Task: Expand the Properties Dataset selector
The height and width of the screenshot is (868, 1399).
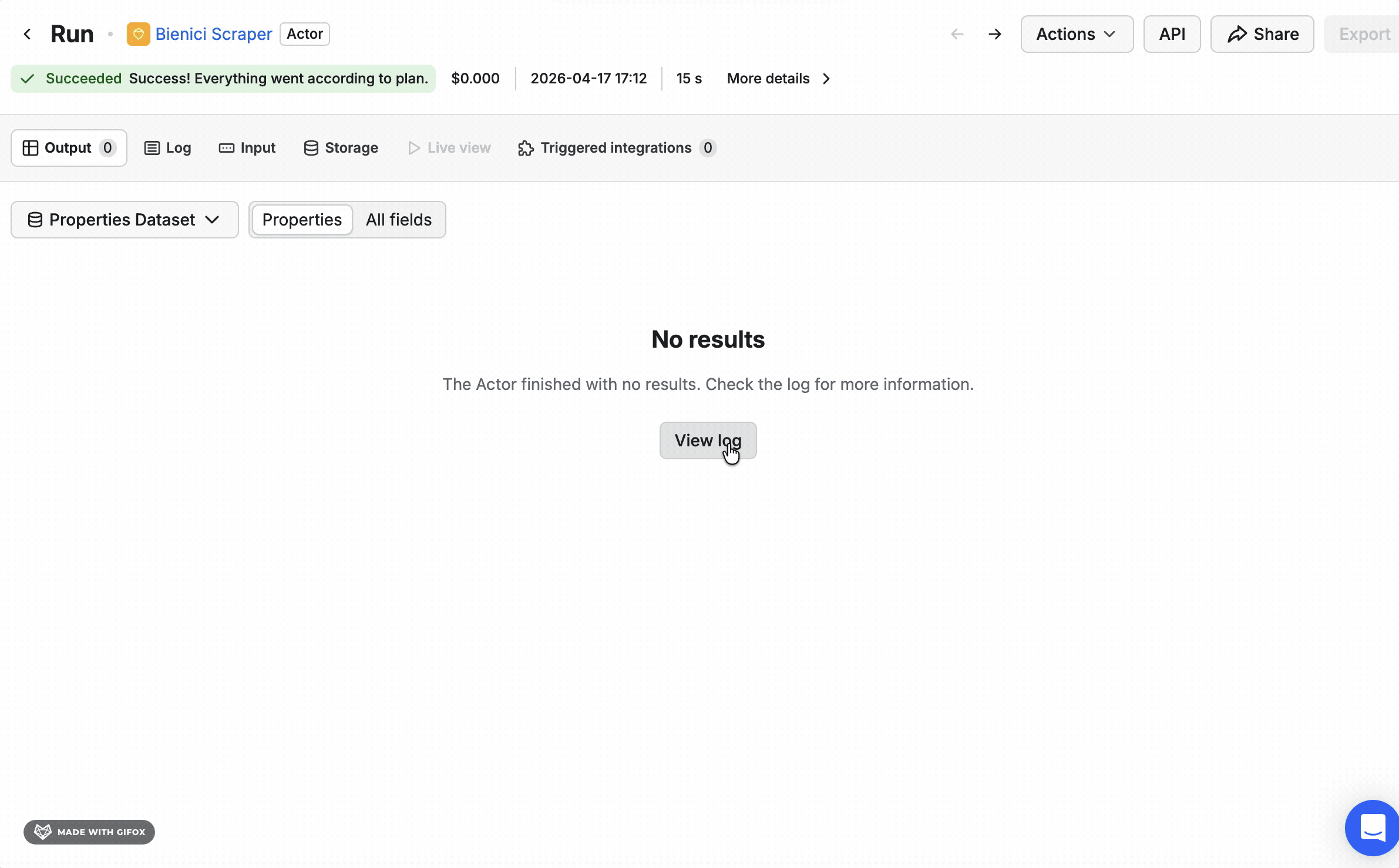Action: click(x=123, y=219)
